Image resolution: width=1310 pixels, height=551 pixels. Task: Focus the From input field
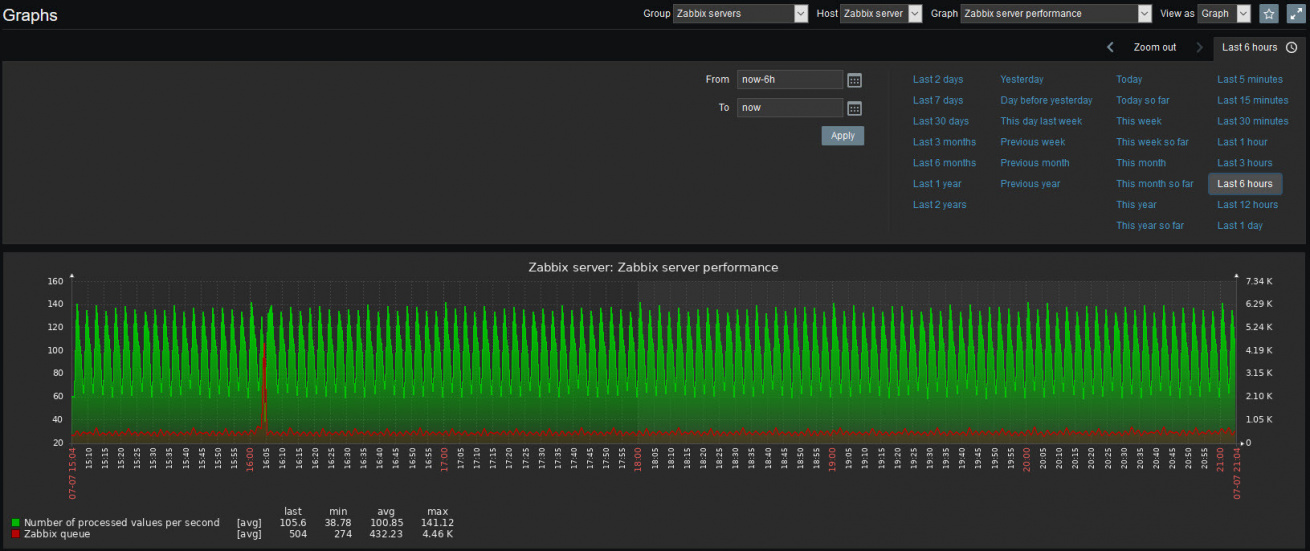790,80
